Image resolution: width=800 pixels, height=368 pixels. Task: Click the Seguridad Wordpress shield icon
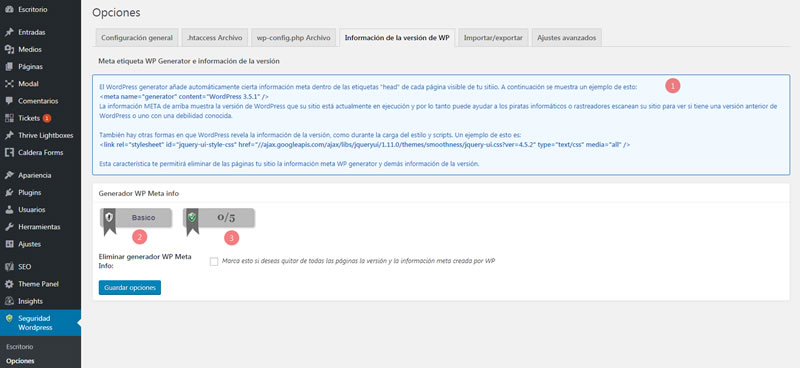9,318
